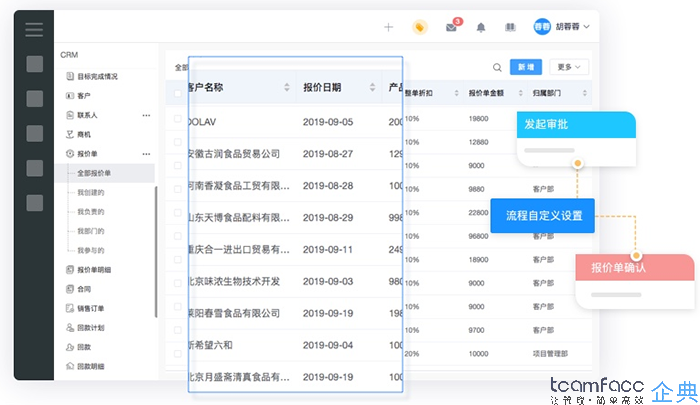Viewport: 700px width, 405px height.
Task: Open the more options dots beside 联系人
Action: [x=146, y=115]
